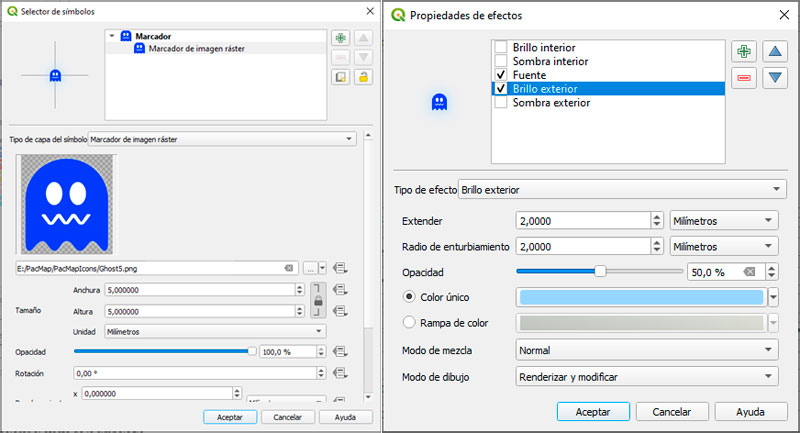Uncheck the Brillo exterior effect checkbox
This screenshot has height=433, width=800.
pos(501,88)
